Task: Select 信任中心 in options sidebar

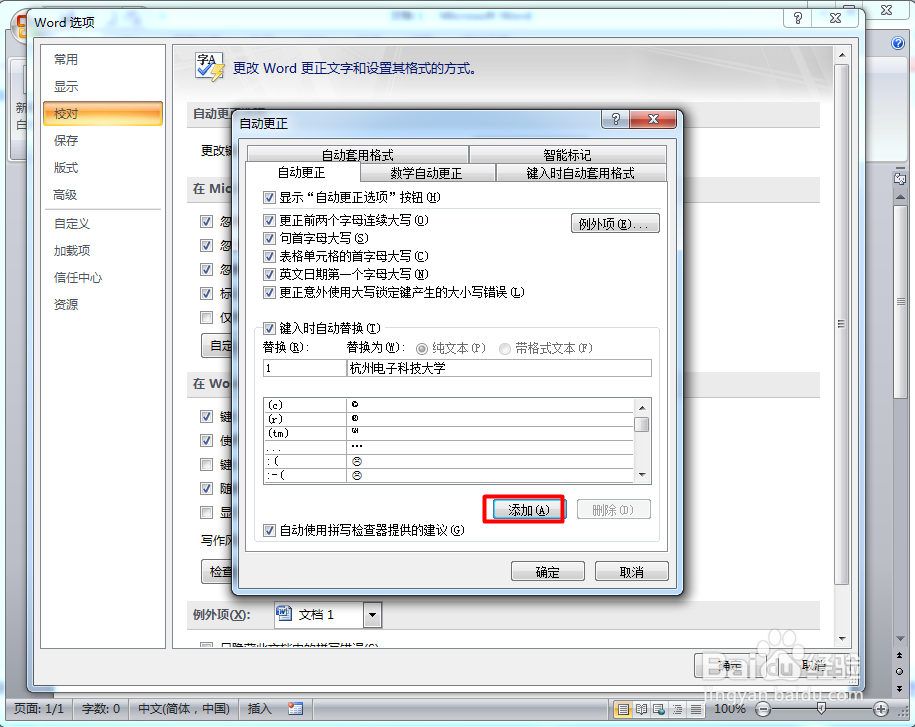Action: [x=103, y=278]
